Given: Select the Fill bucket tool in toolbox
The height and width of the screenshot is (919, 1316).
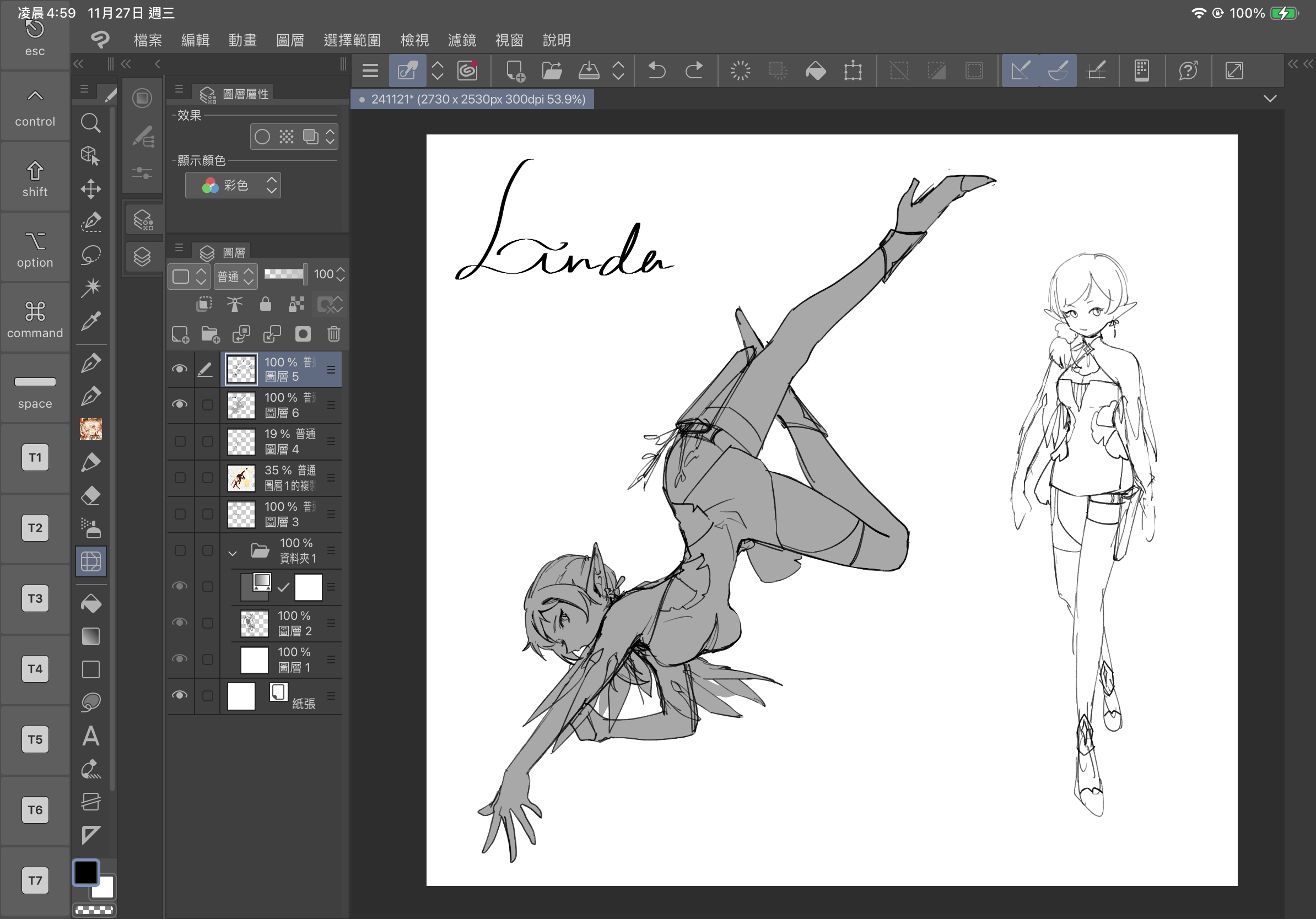Looking at the screenshot, I should coord(90,603).
